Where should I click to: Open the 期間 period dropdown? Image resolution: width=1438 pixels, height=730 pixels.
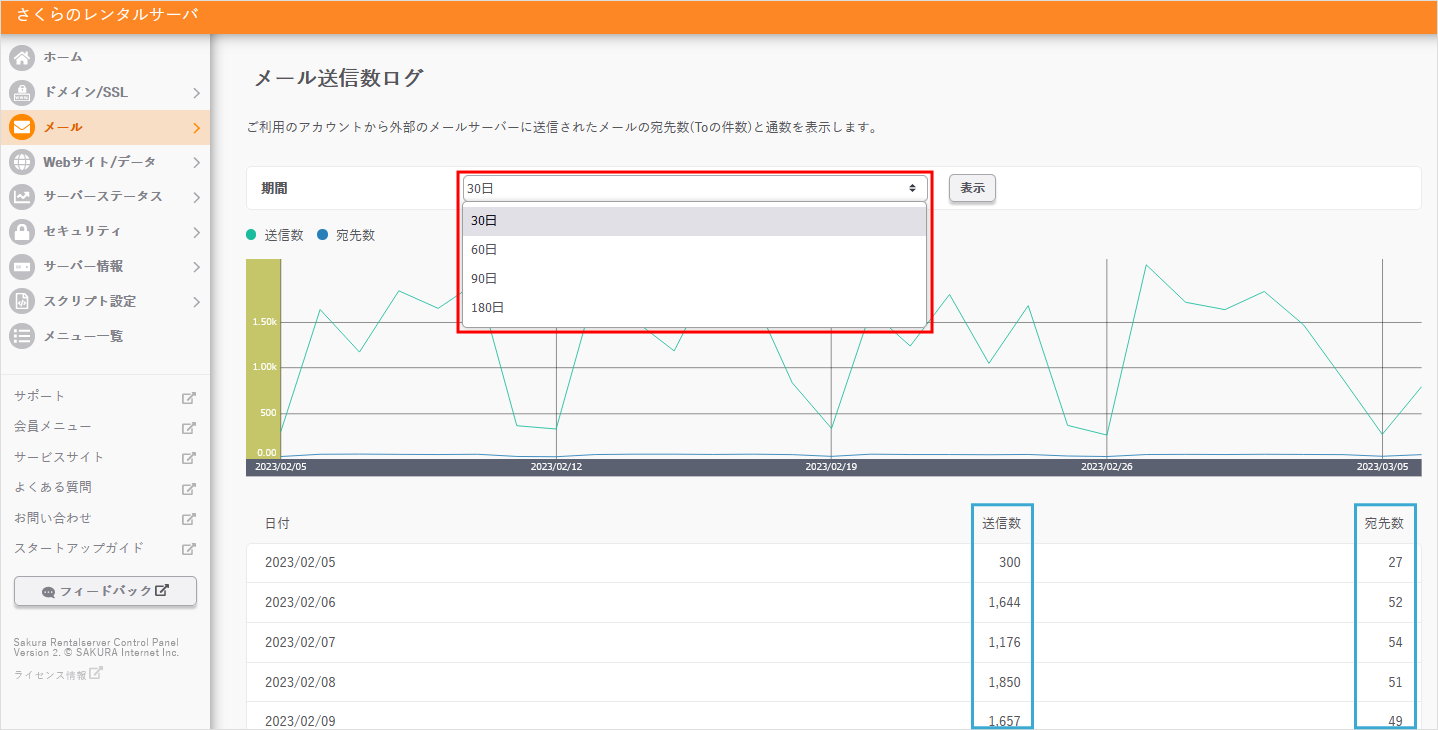pyautogui.click(x=693, y=187)
